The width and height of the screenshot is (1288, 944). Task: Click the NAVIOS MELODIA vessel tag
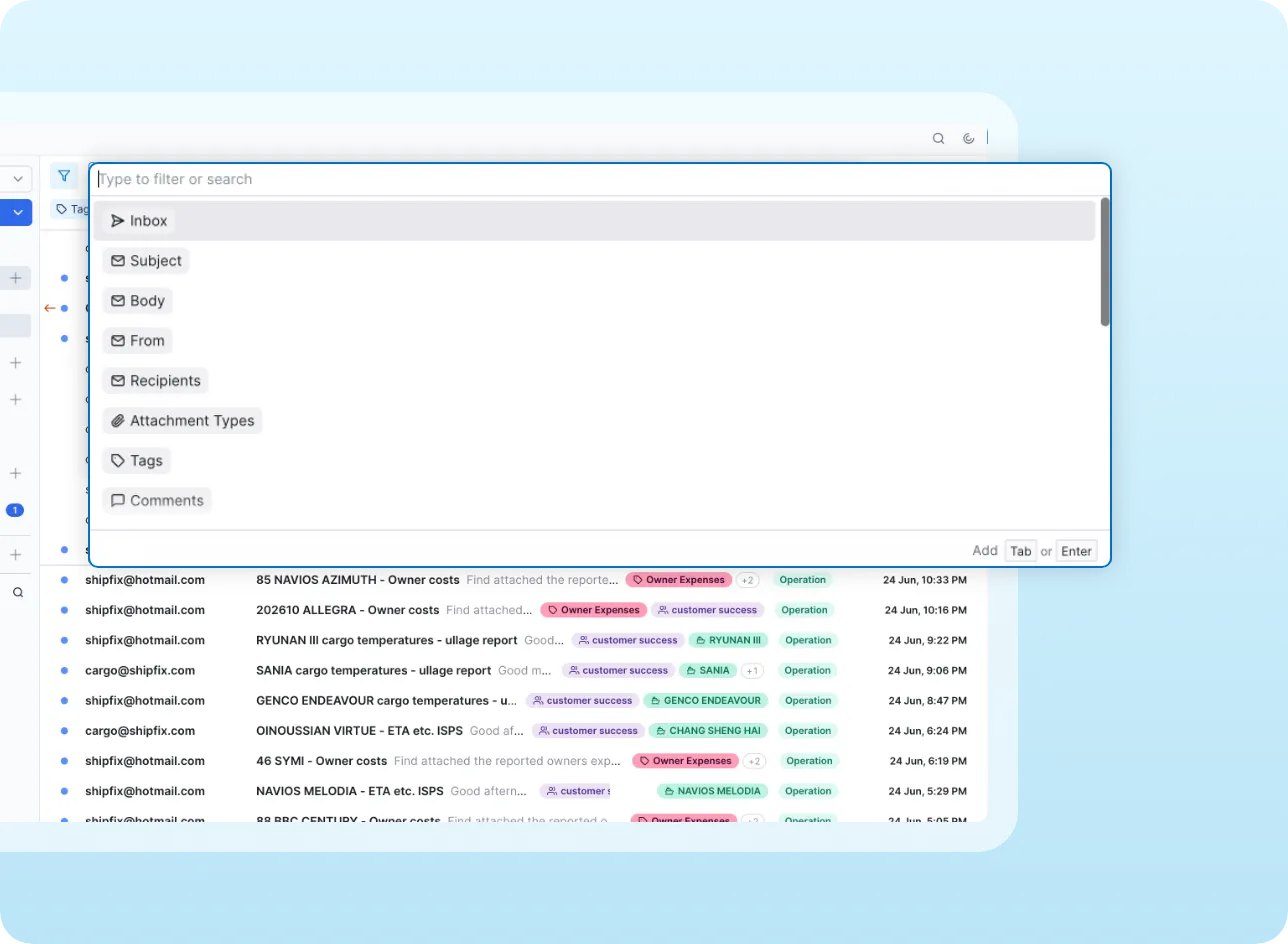coord(713,791)
